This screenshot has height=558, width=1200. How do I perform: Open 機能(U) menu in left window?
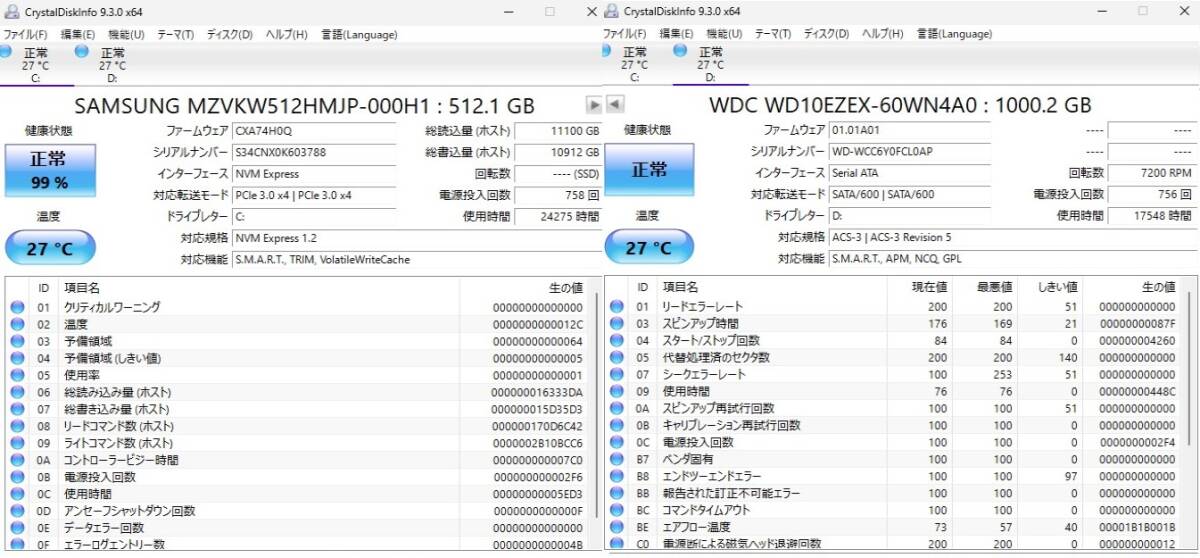[126, 34]
